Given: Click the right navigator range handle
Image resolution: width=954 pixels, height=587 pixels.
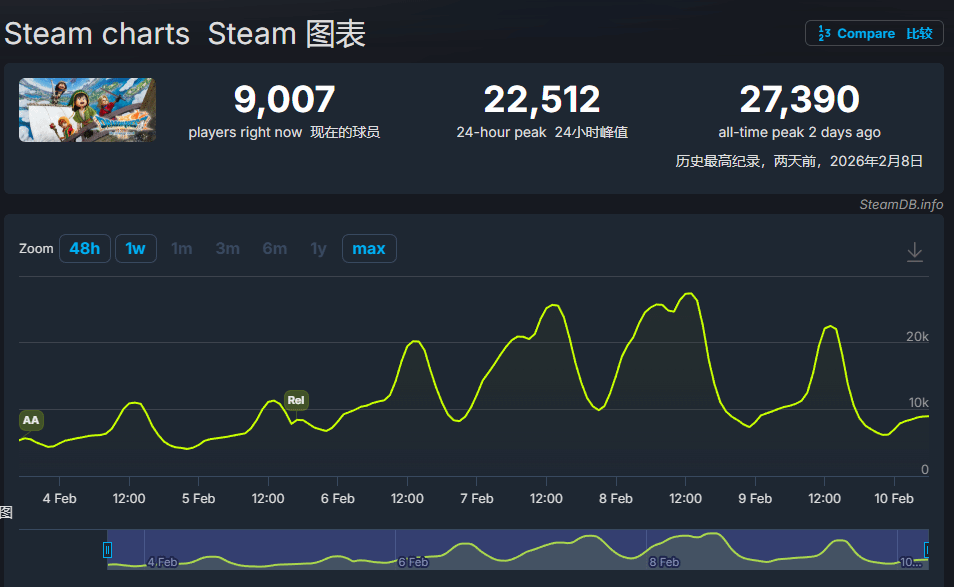Looking at the screenshot, I should pyautogui.click(x=927, y=549).
